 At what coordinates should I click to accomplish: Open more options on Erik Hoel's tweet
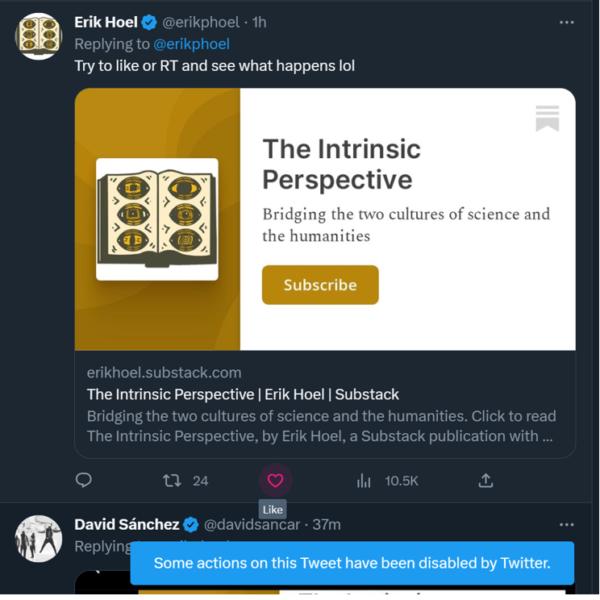pyautogui.click(x=566, y=23)
